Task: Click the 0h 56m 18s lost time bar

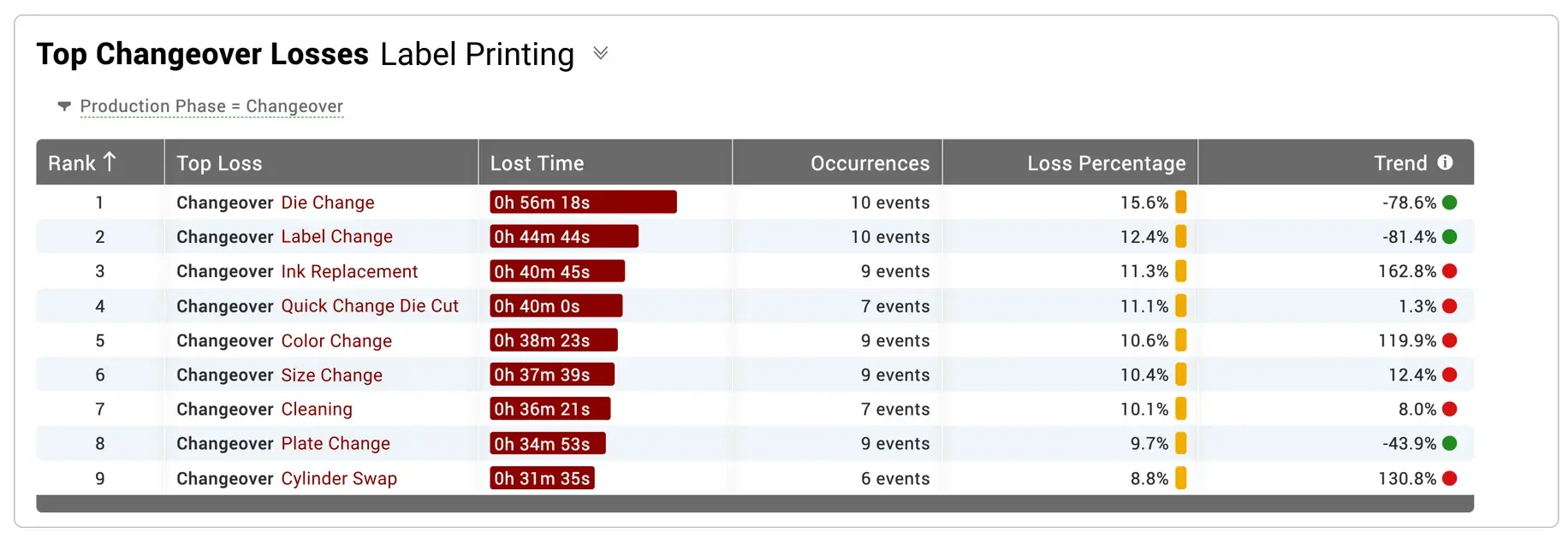Action: tap(583, 202)
